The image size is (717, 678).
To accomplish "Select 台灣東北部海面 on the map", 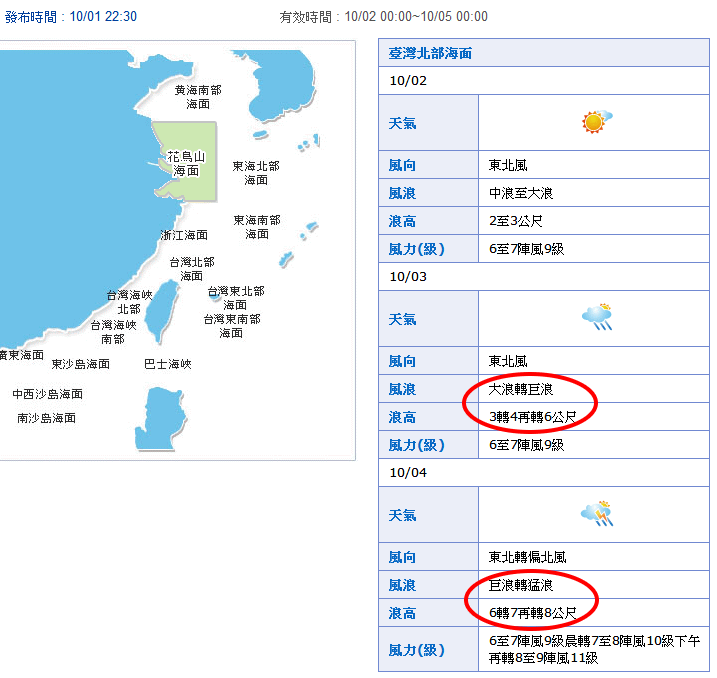I will point(236,298).
